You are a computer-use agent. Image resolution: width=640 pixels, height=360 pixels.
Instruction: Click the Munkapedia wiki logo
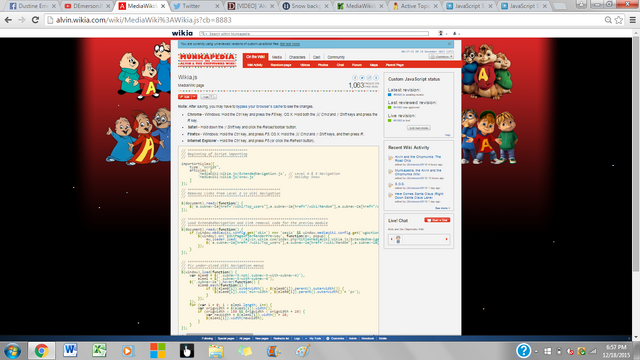pos(207,60)
